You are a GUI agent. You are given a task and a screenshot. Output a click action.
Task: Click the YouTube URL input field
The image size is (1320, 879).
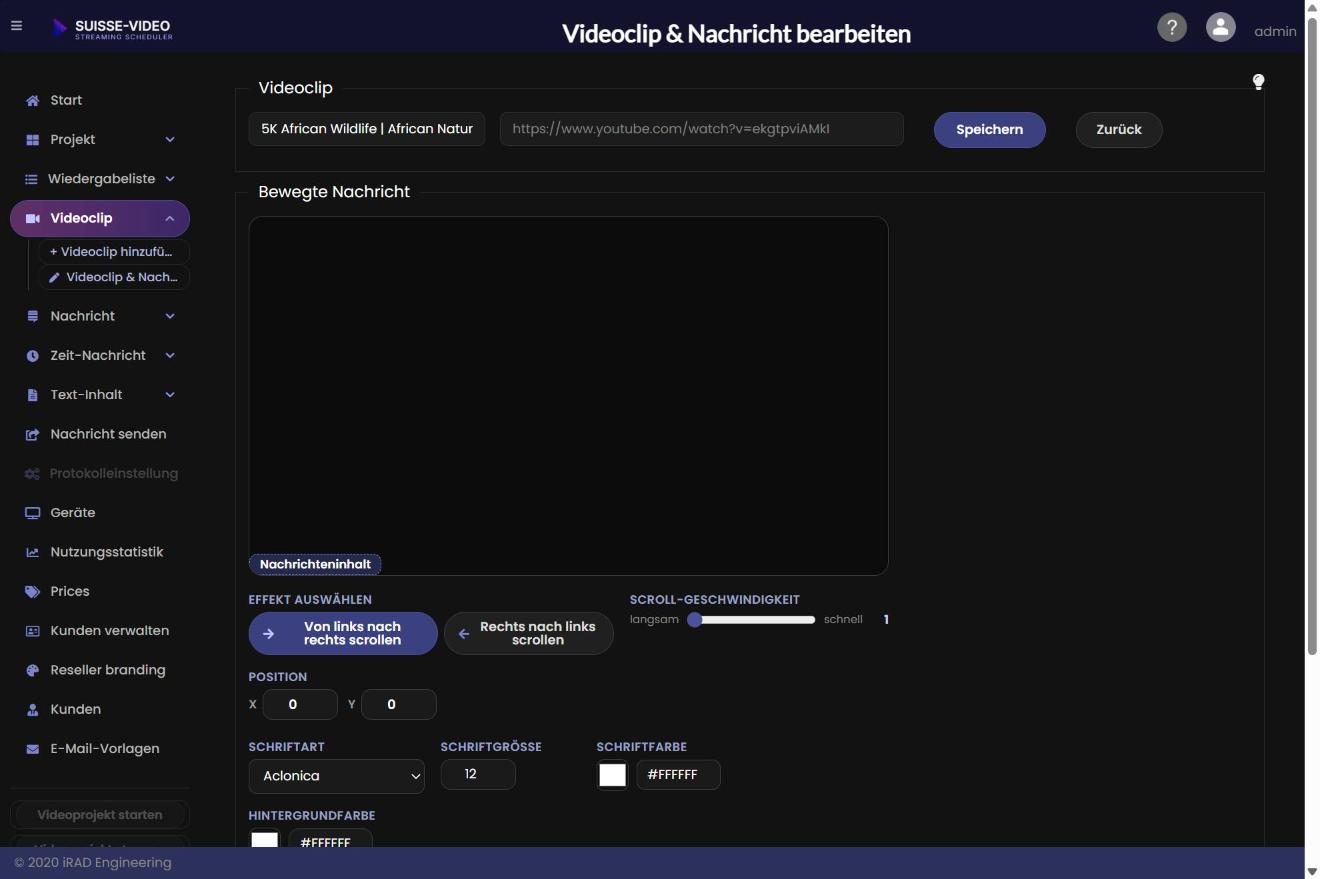click(702, 129)
